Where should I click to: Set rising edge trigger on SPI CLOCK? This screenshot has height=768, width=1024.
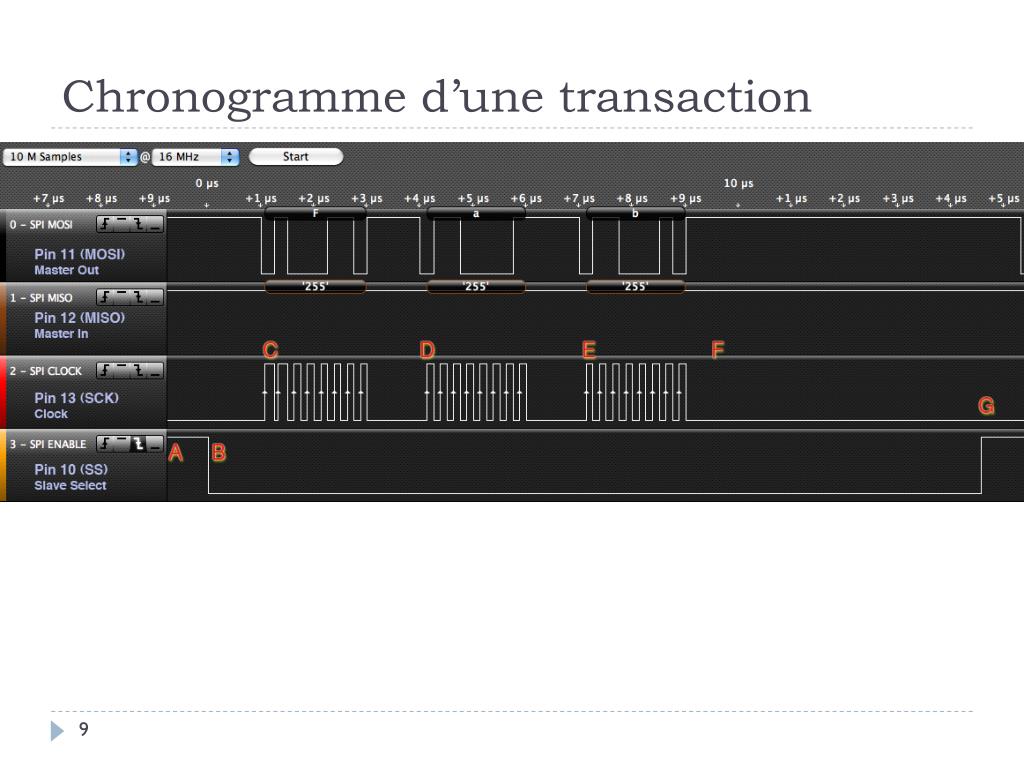[105, 371]
